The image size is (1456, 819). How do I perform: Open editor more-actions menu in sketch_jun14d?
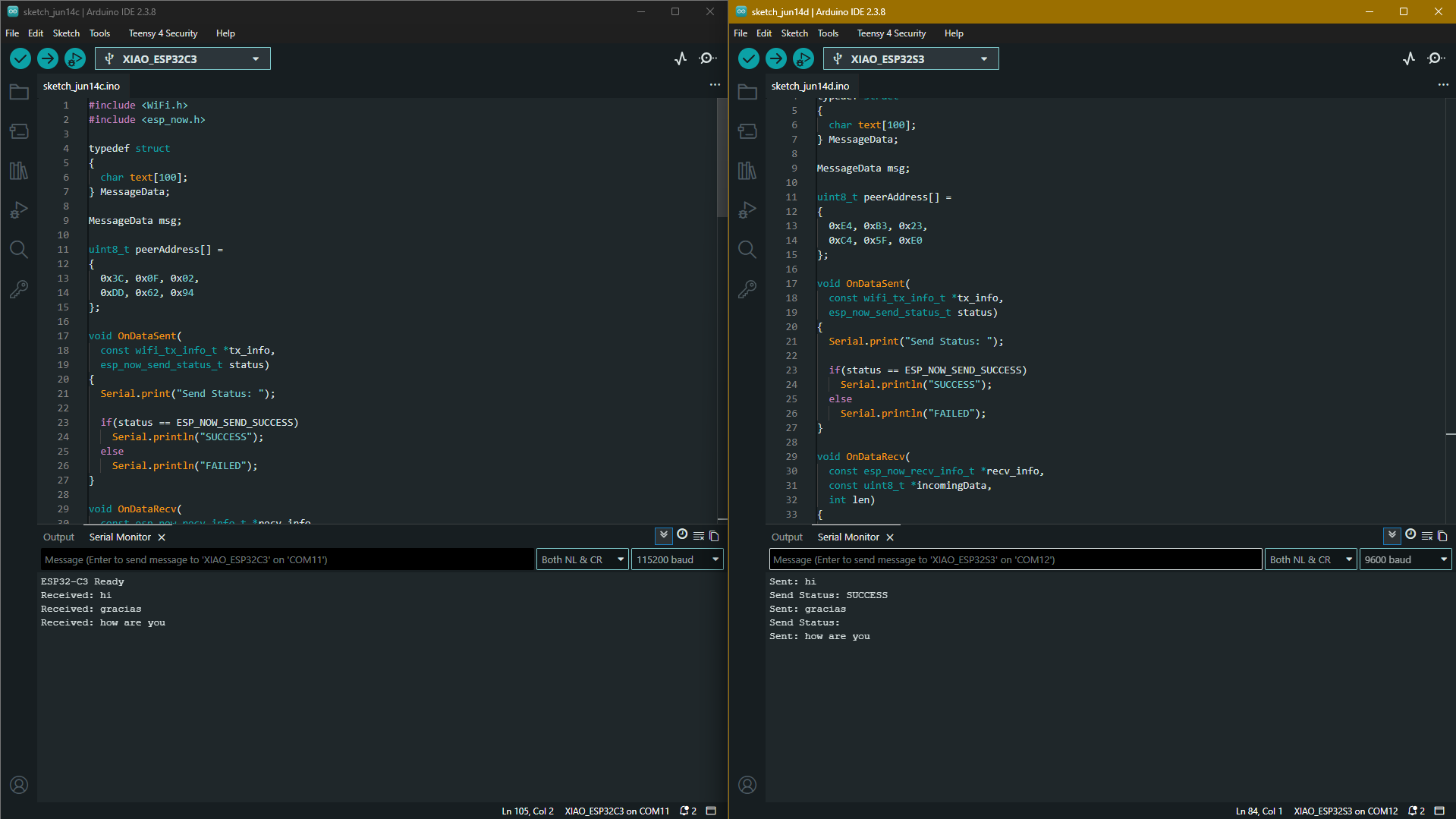(1443, 85)
